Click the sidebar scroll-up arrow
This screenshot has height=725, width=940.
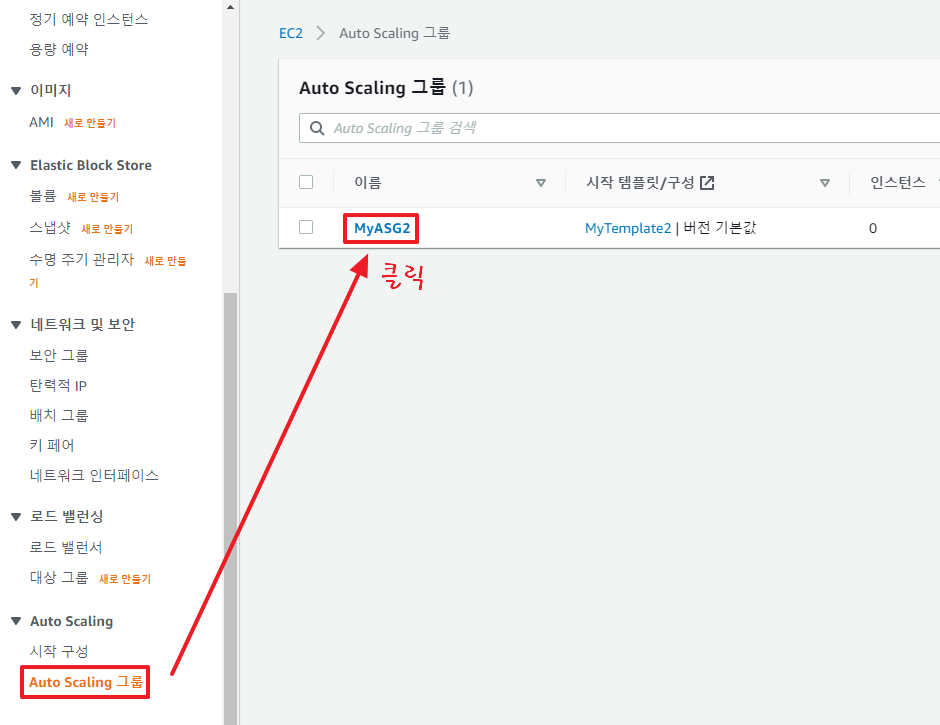[x=230, y=7]
